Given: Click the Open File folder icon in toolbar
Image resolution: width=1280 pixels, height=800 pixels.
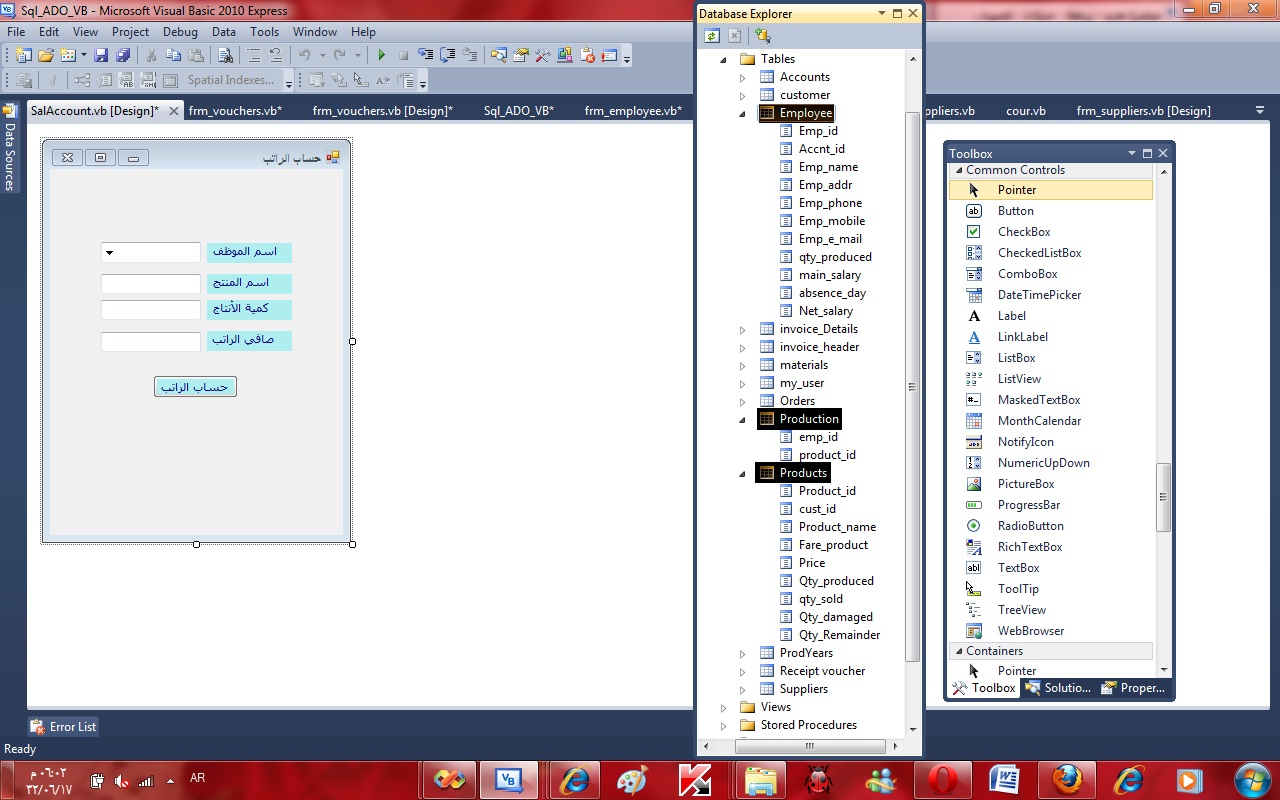Looking at the screenshot, I should click(x=45, y=56).
